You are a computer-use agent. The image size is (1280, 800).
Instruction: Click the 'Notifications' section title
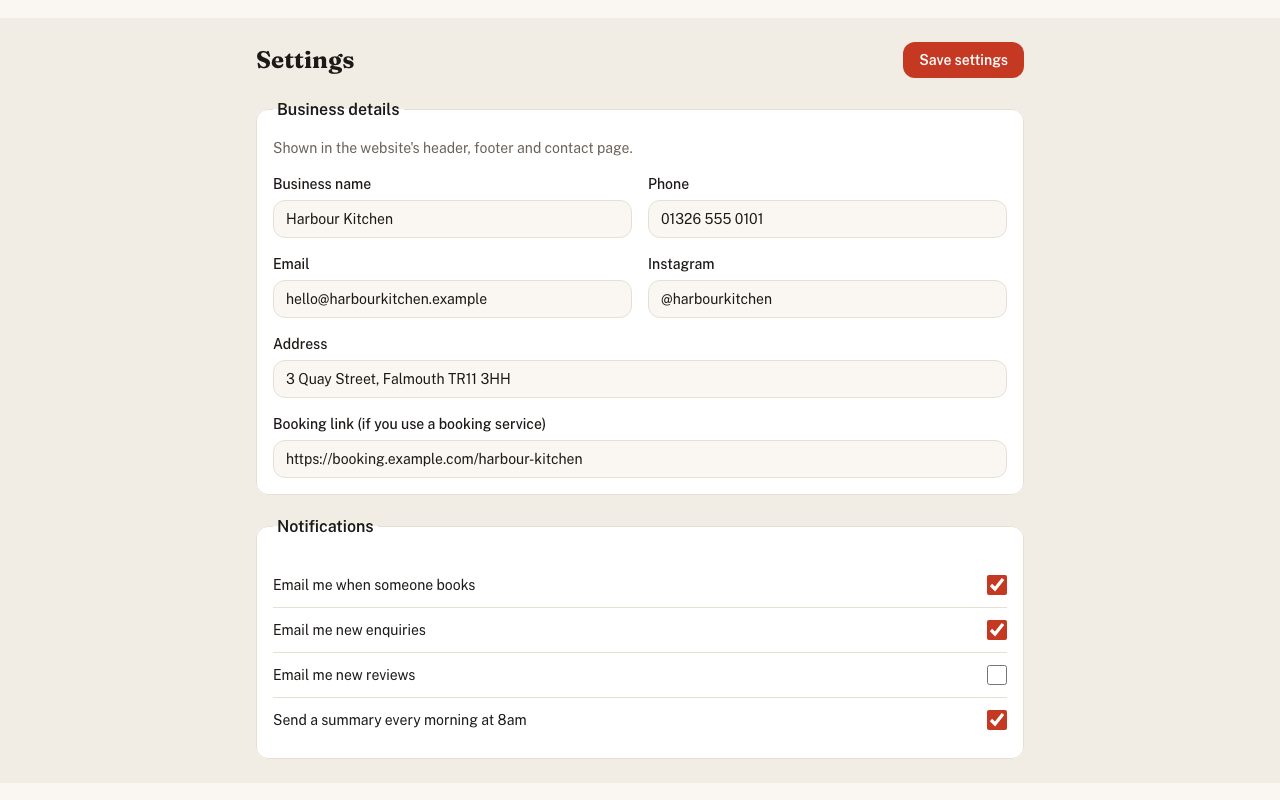click(325, 527)
